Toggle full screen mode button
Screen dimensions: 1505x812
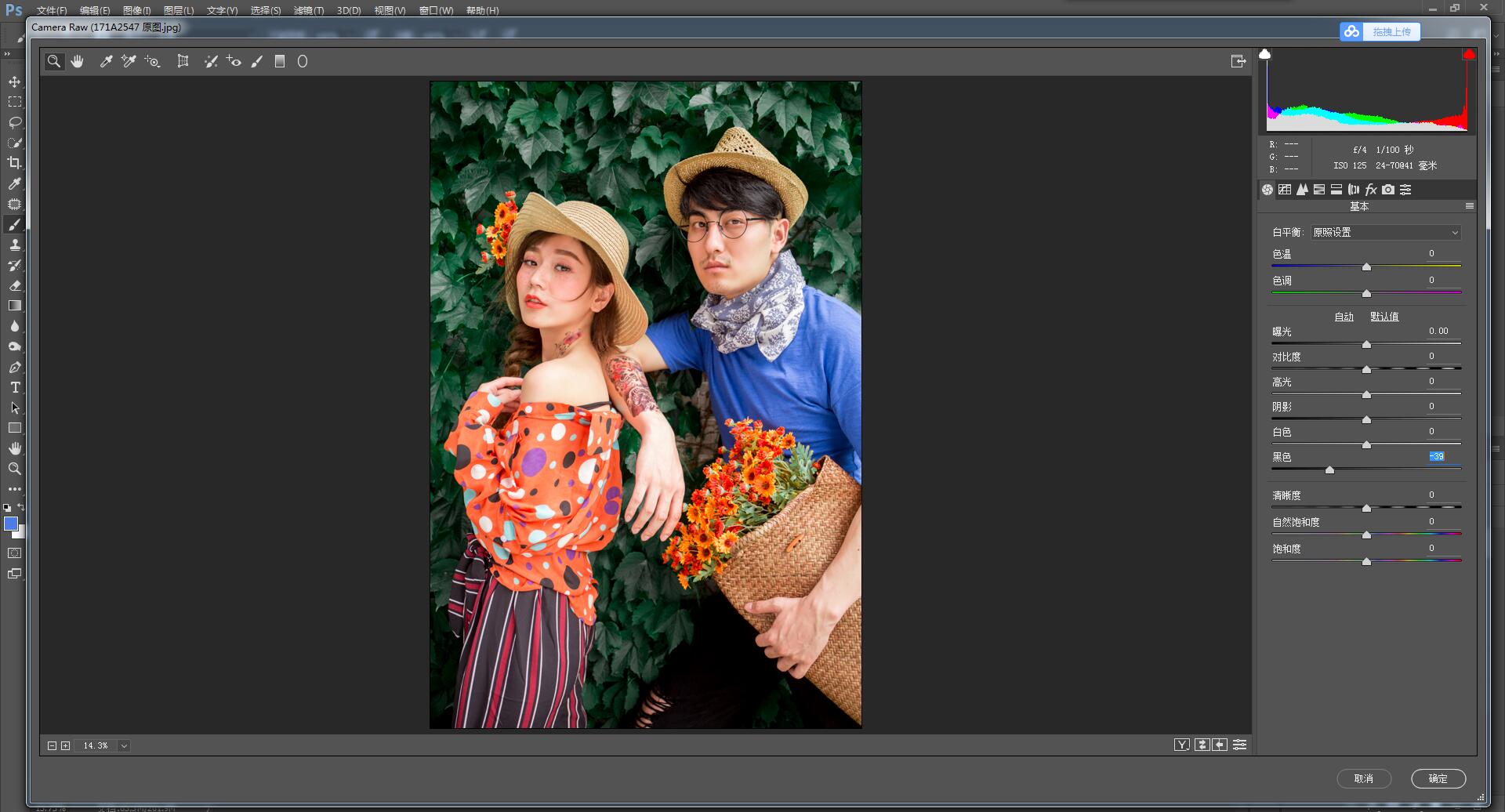pyautogui.click(x=1238, y=61)
